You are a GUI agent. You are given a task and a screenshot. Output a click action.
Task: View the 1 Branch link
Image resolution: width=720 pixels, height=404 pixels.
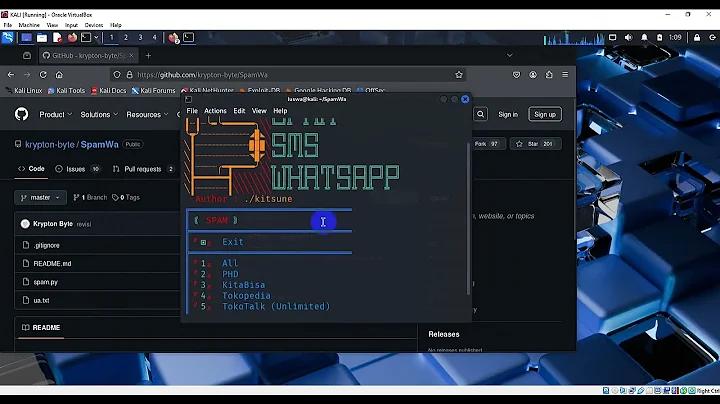tap(90, 197)
